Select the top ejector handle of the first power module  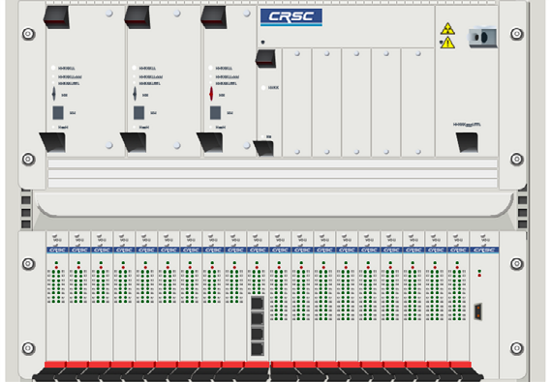click(x=56, y=17)
